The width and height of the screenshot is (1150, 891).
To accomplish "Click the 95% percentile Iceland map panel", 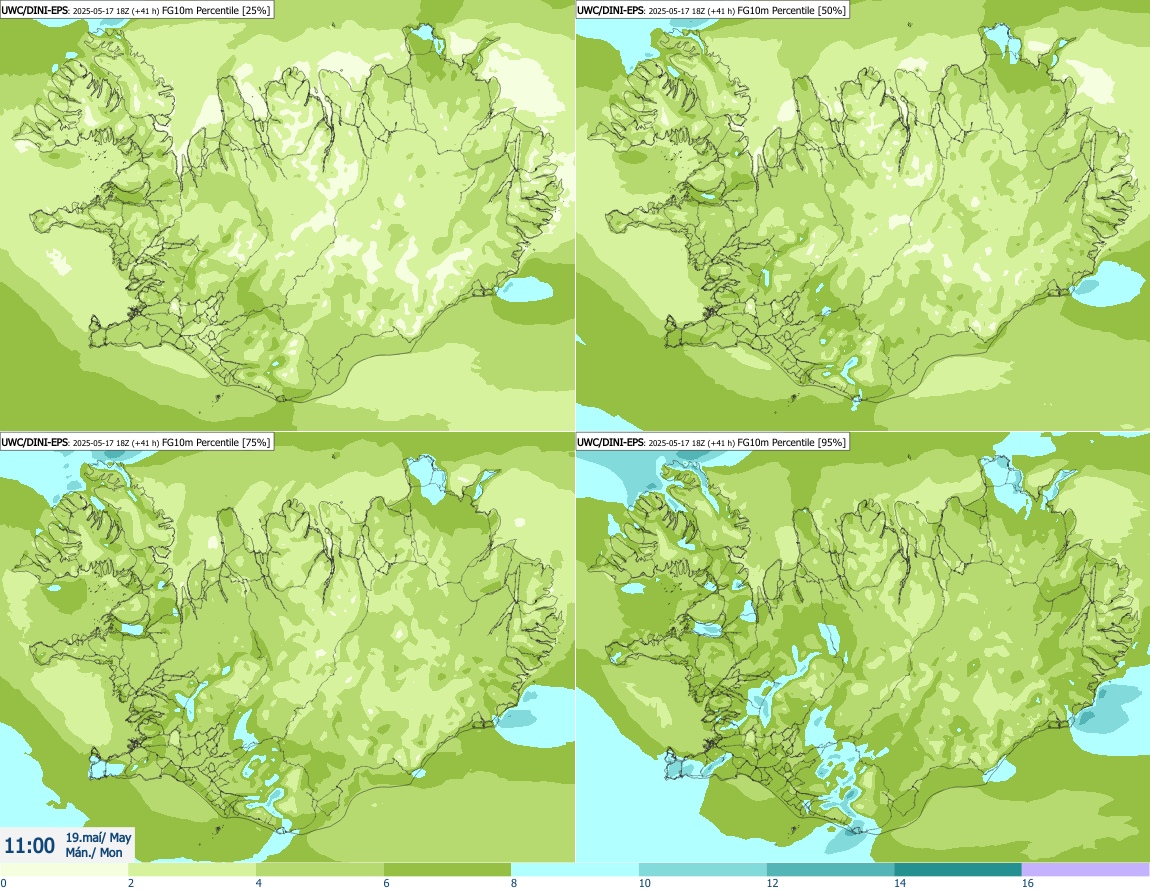I will coord(862,647).
